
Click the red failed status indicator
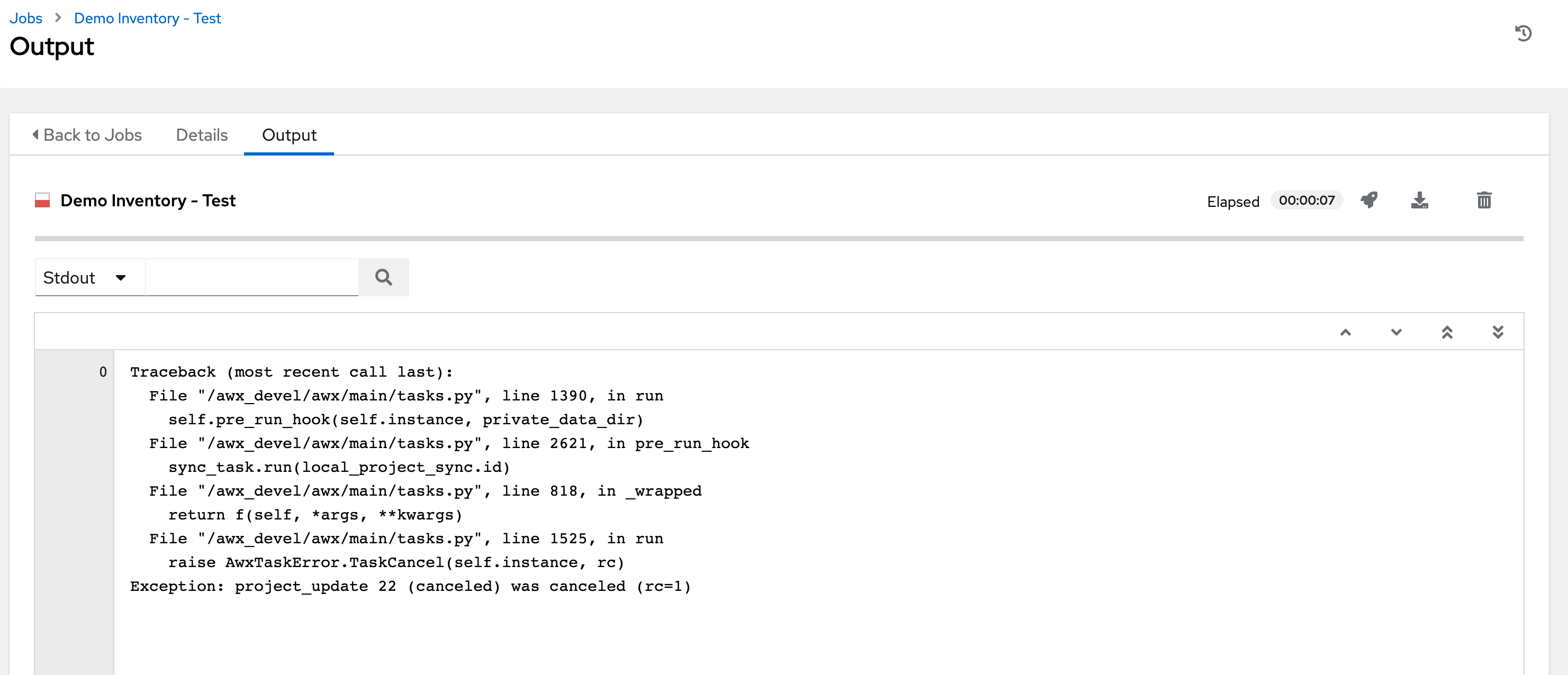tap(42, 200)
